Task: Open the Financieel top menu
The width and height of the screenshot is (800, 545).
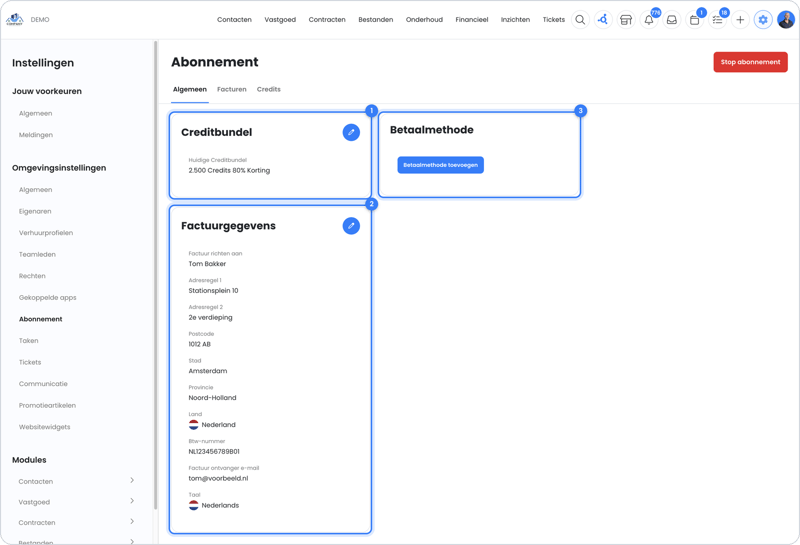Action: (x=472, y=20)
